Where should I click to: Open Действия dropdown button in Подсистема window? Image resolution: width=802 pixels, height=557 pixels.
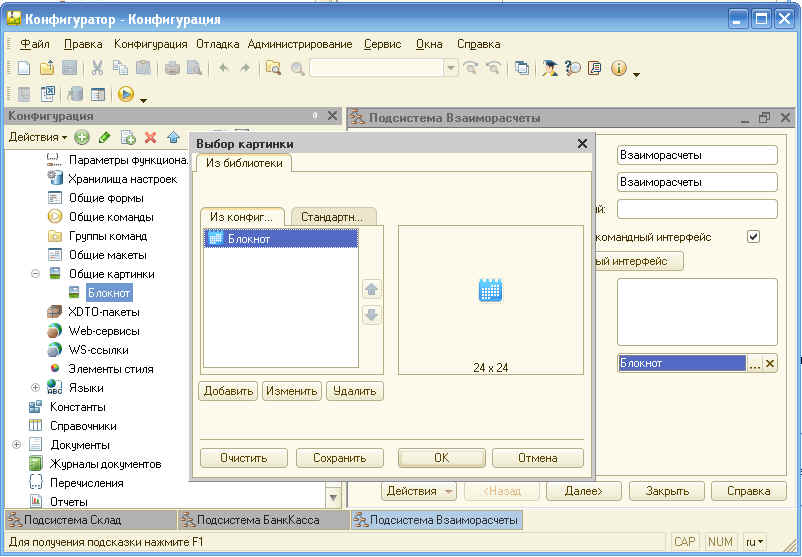[419, 491]
